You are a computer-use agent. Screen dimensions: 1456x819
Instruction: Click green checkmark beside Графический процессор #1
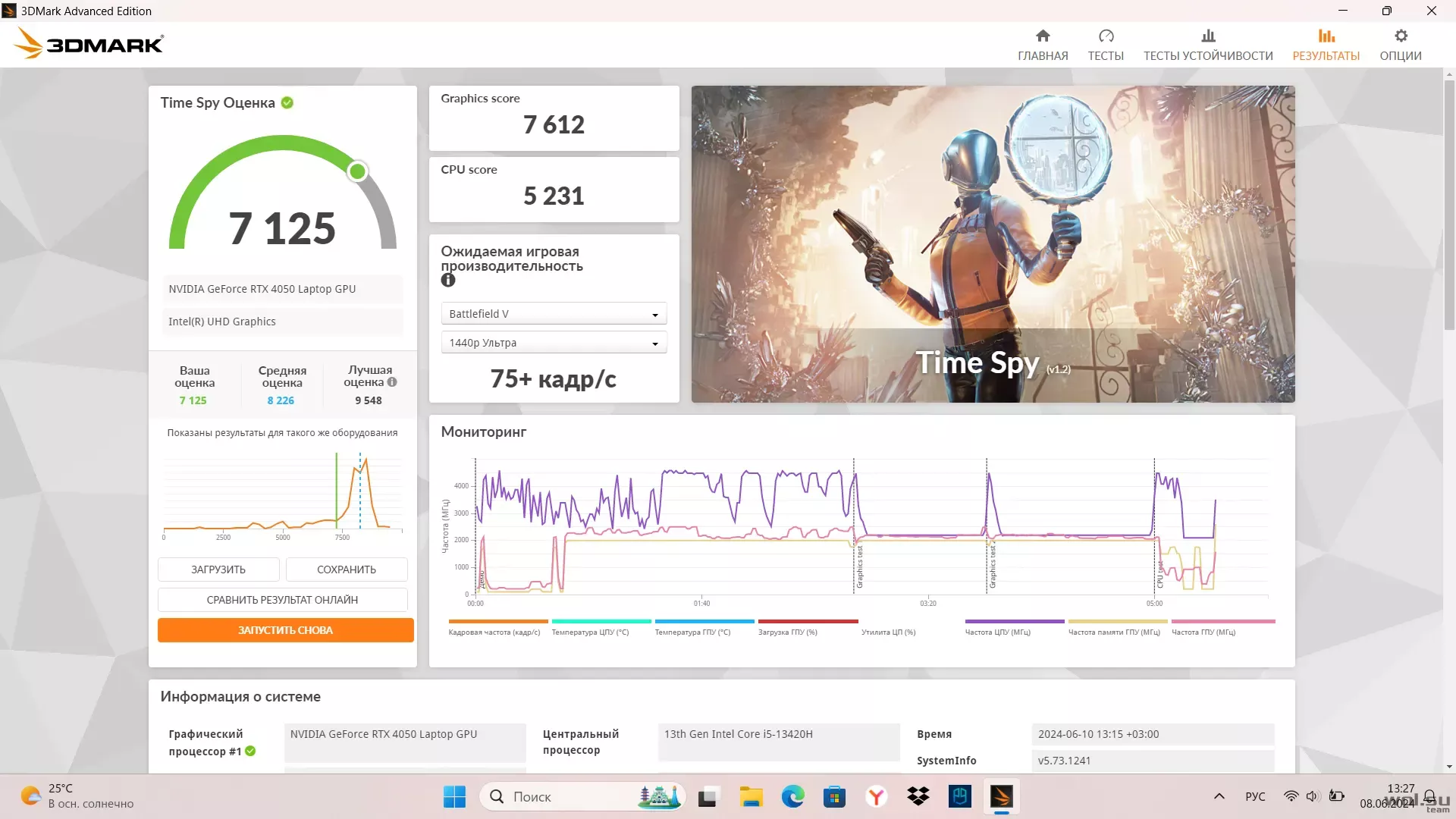coord(250,752)
